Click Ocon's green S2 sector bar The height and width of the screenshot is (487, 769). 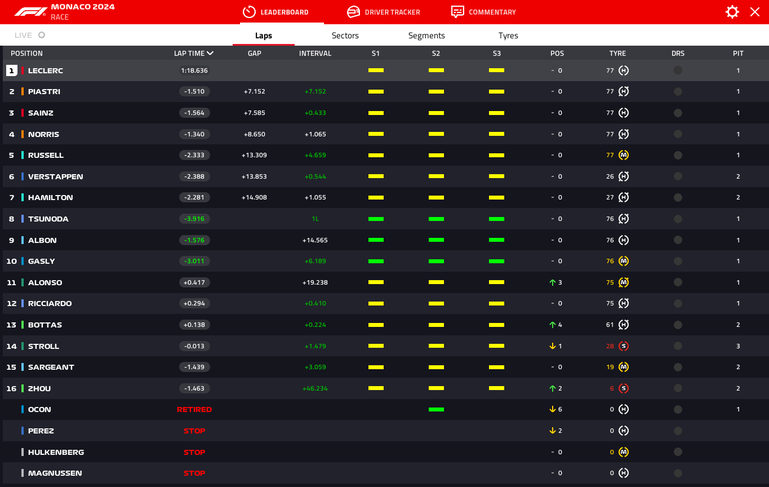(x=436, y=410)
